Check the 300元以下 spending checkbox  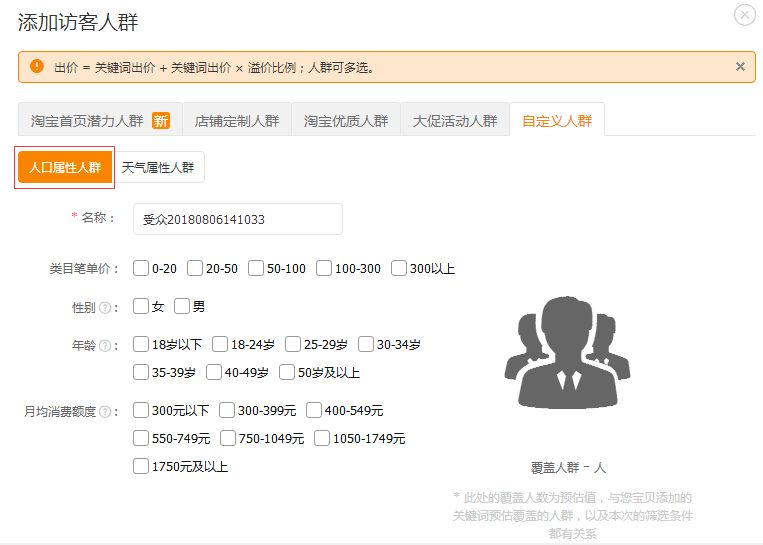point(141,410)
